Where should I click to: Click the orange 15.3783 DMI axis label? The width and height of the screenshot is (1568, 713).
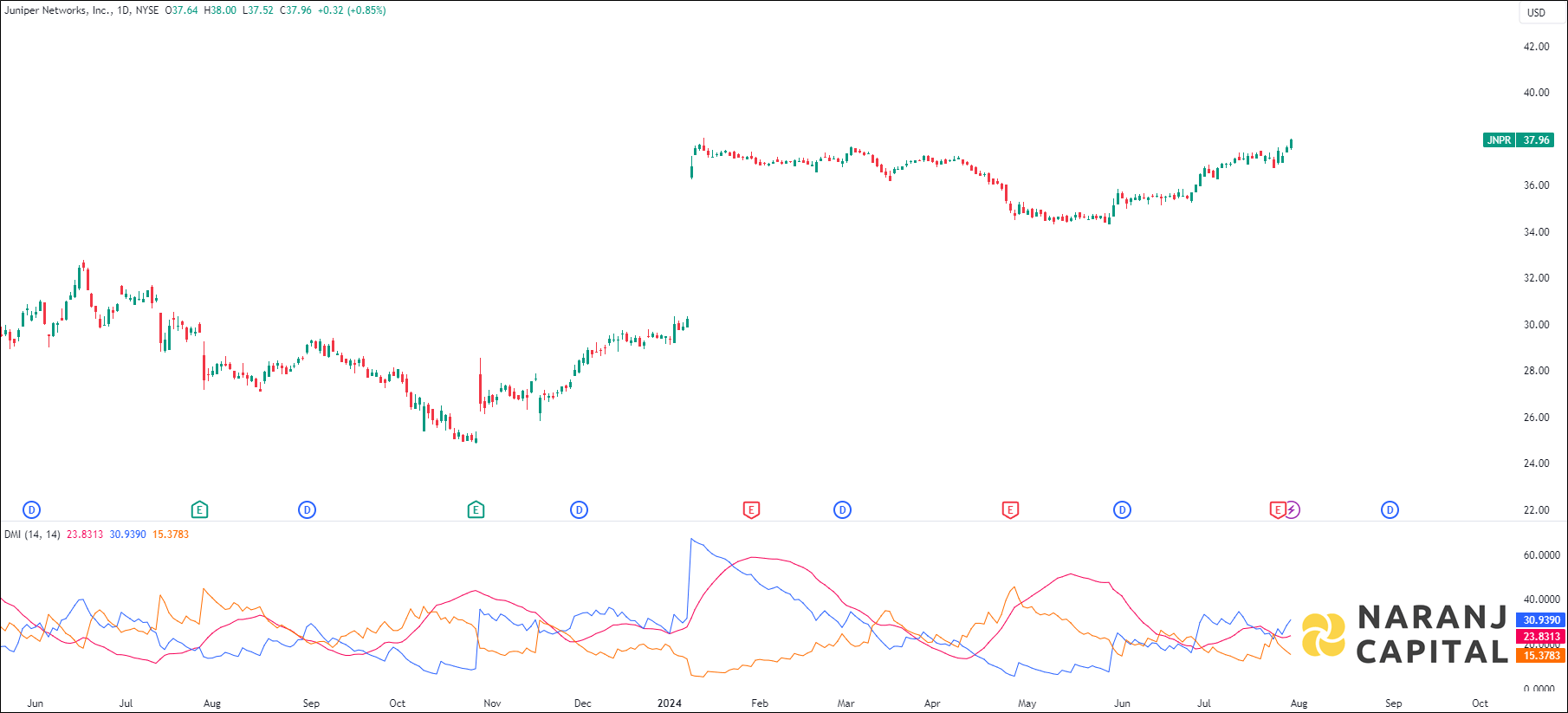coord(1541,656)
